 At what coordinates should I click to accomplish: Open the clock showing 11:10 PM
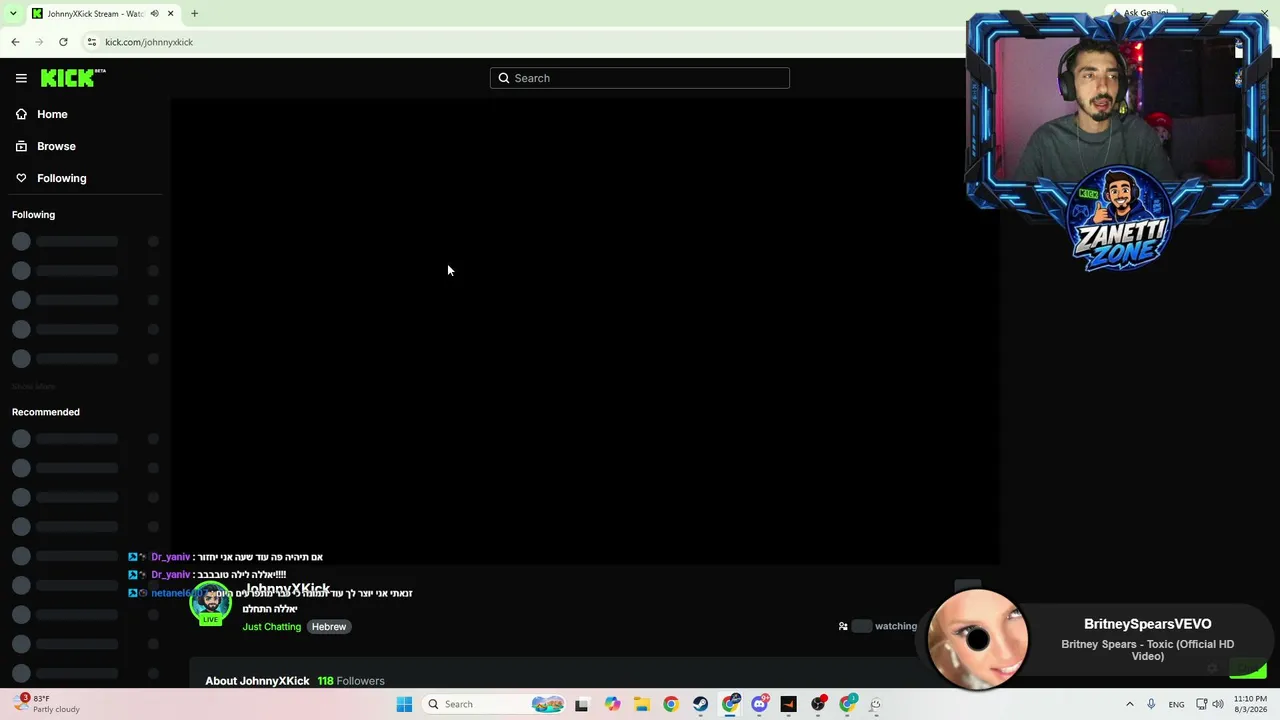pos(1250,704)
